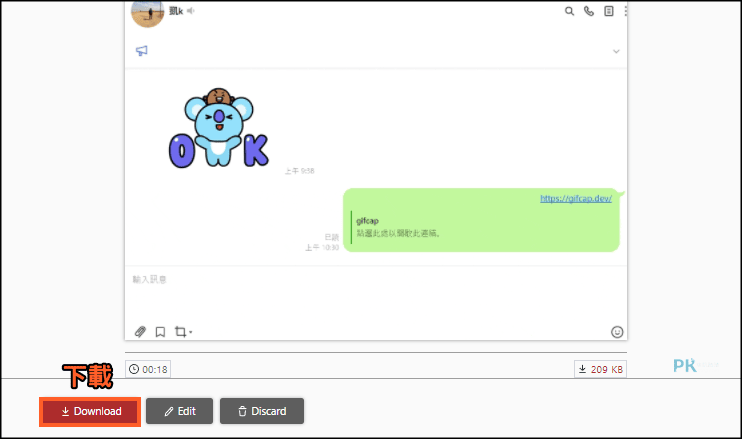Open the https://gifcap.dev/ link in chat
This screenshot has width=742, height=439.
(576, 198)
